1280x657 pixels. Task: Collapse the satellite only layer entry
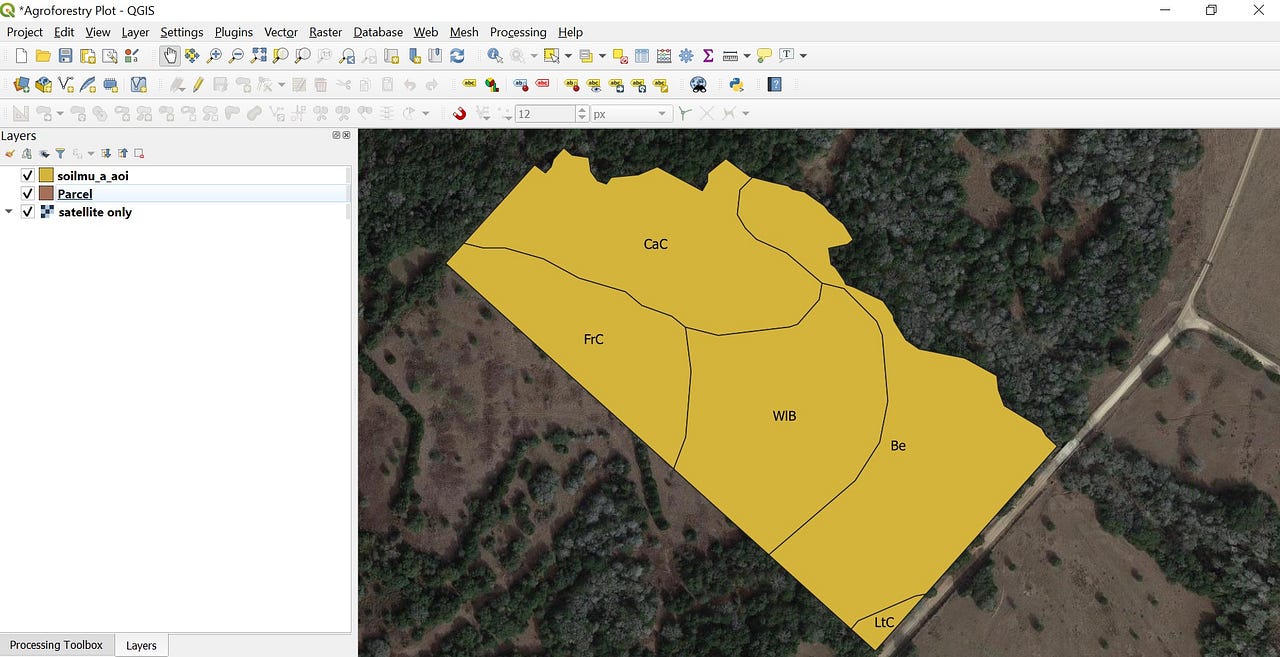9,211
